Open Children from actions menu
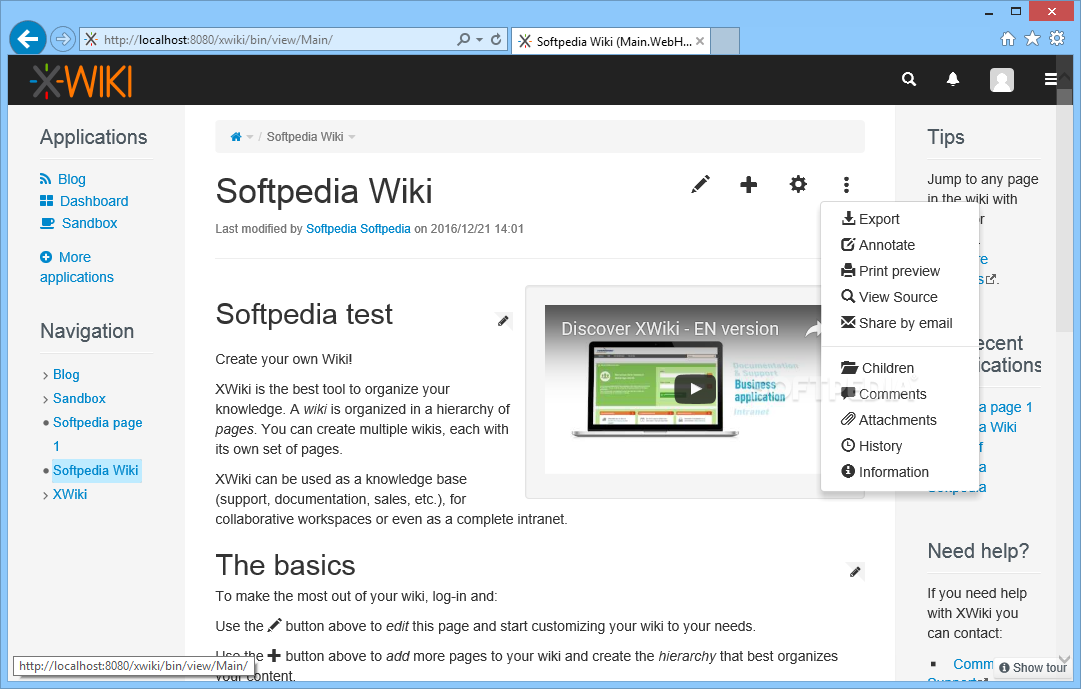 point(877,368)
